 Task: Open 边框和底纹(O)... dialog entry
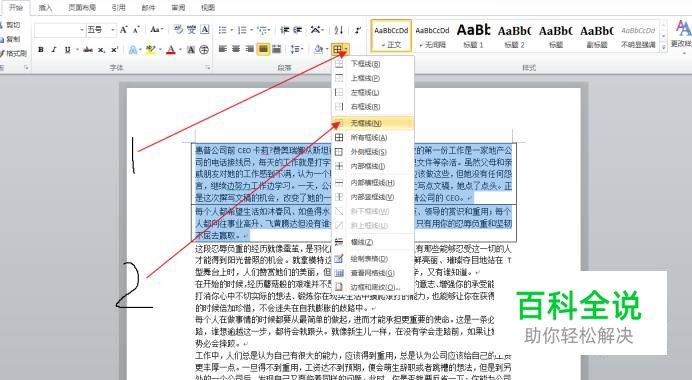point(373,287)
